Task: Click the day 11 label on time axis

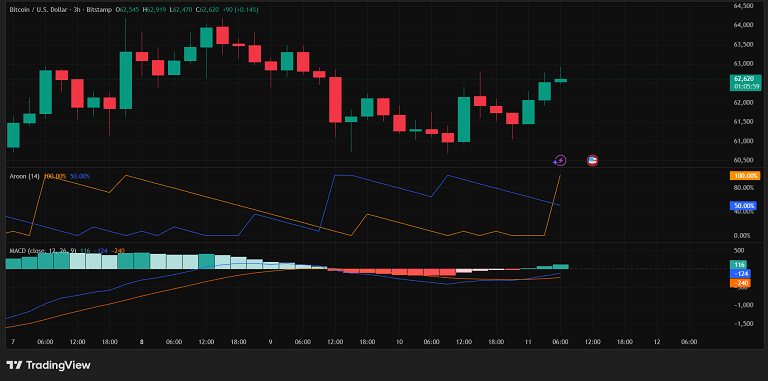Action: click(528, 342)
